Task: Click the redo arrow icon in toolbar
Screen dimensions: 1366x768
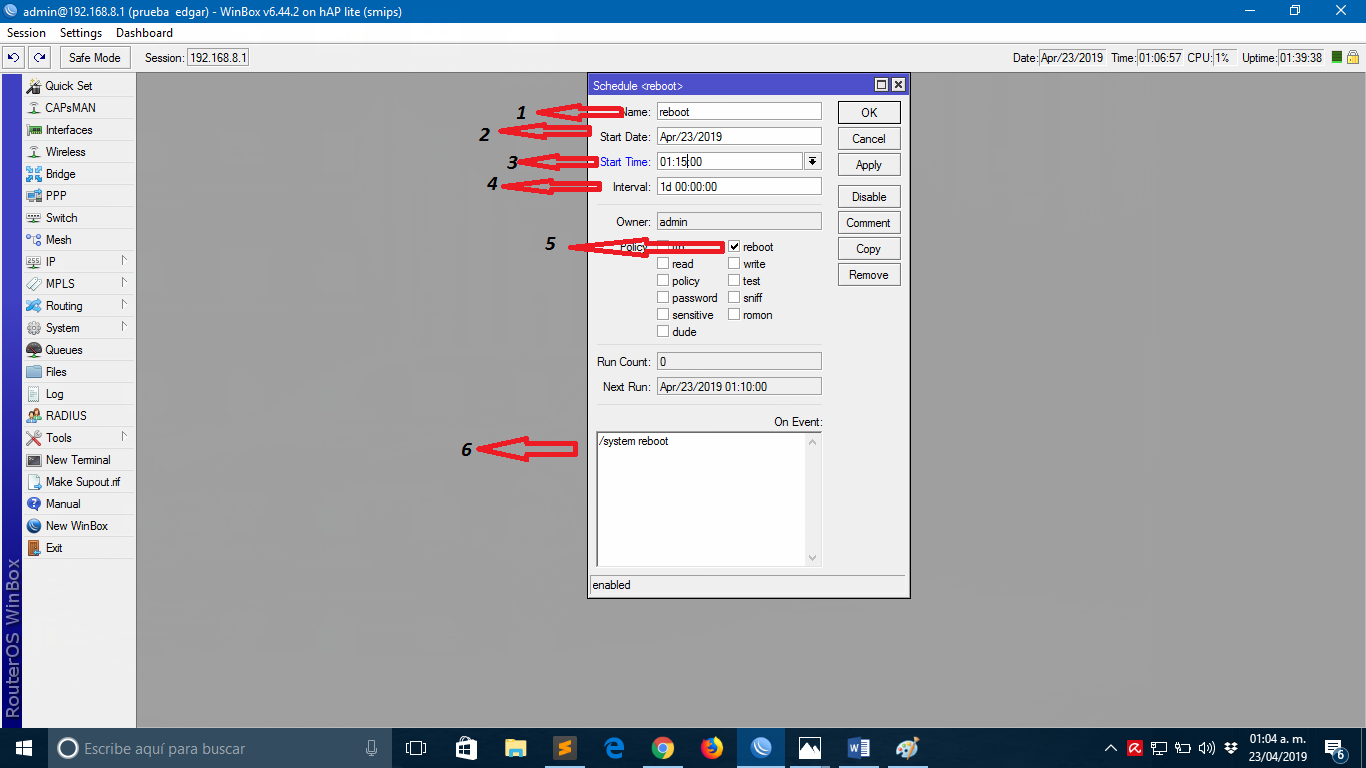Action: [x=39, y=58]
